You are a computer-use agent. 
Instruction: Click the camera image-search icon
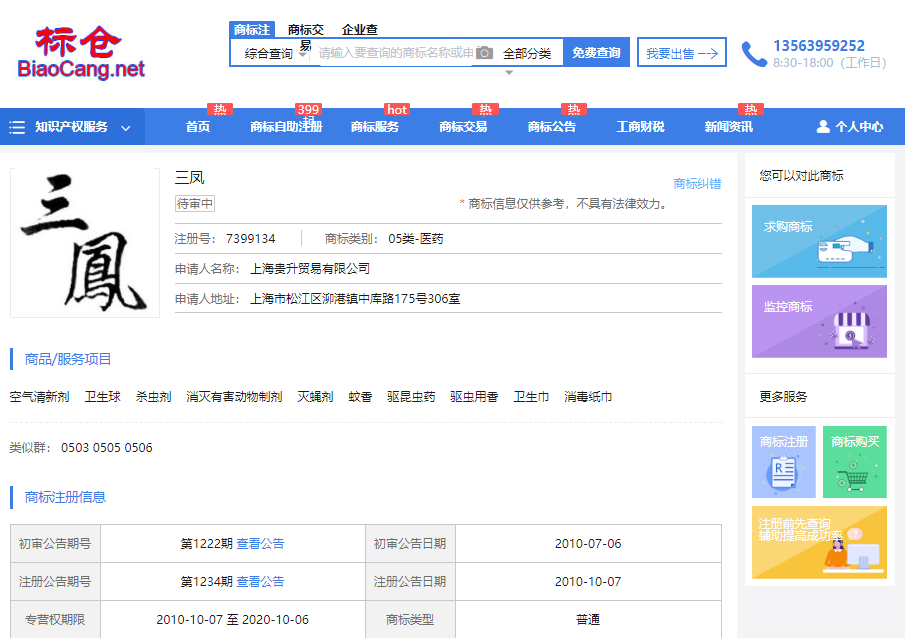click(484, 53)
